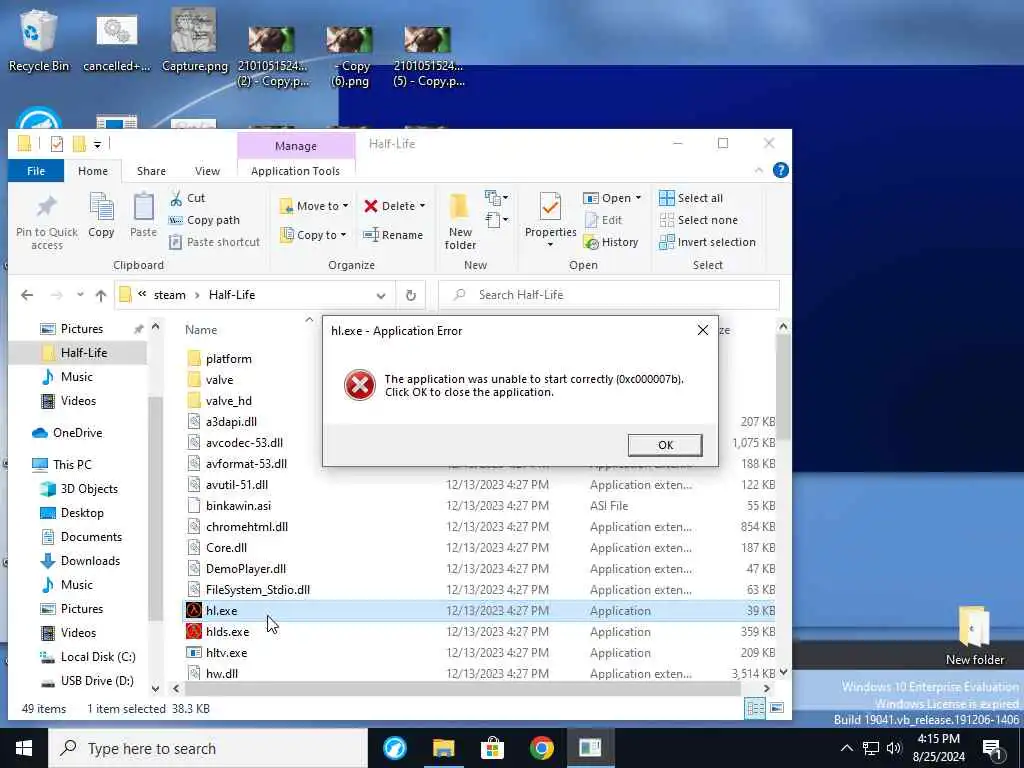
Task: Select Cut in the Clipboard group
Action: pyautogui.click(x=187, y=198)
